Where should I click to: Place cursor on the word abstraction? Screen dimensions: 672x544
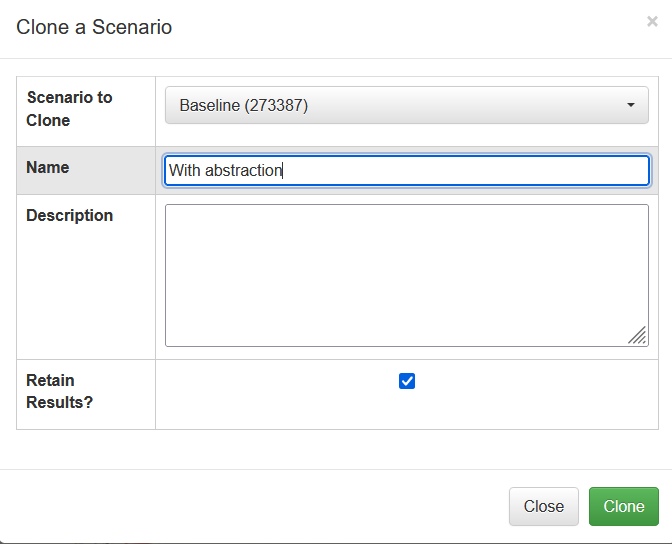click(243, 170)
